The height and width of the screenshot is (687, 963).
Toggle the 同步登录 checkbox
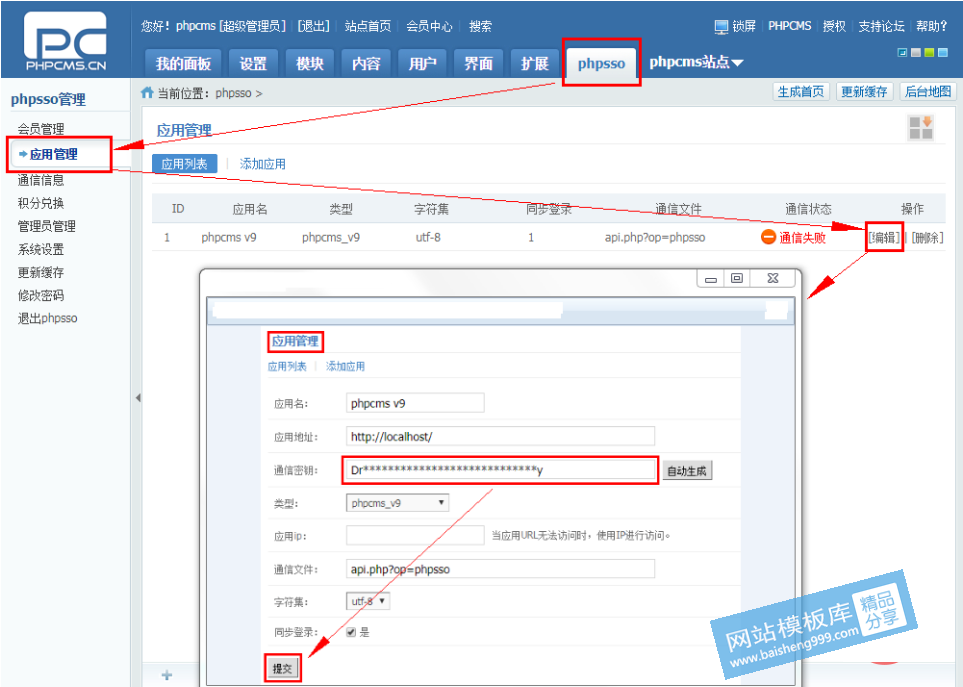(x=351, y=632)
